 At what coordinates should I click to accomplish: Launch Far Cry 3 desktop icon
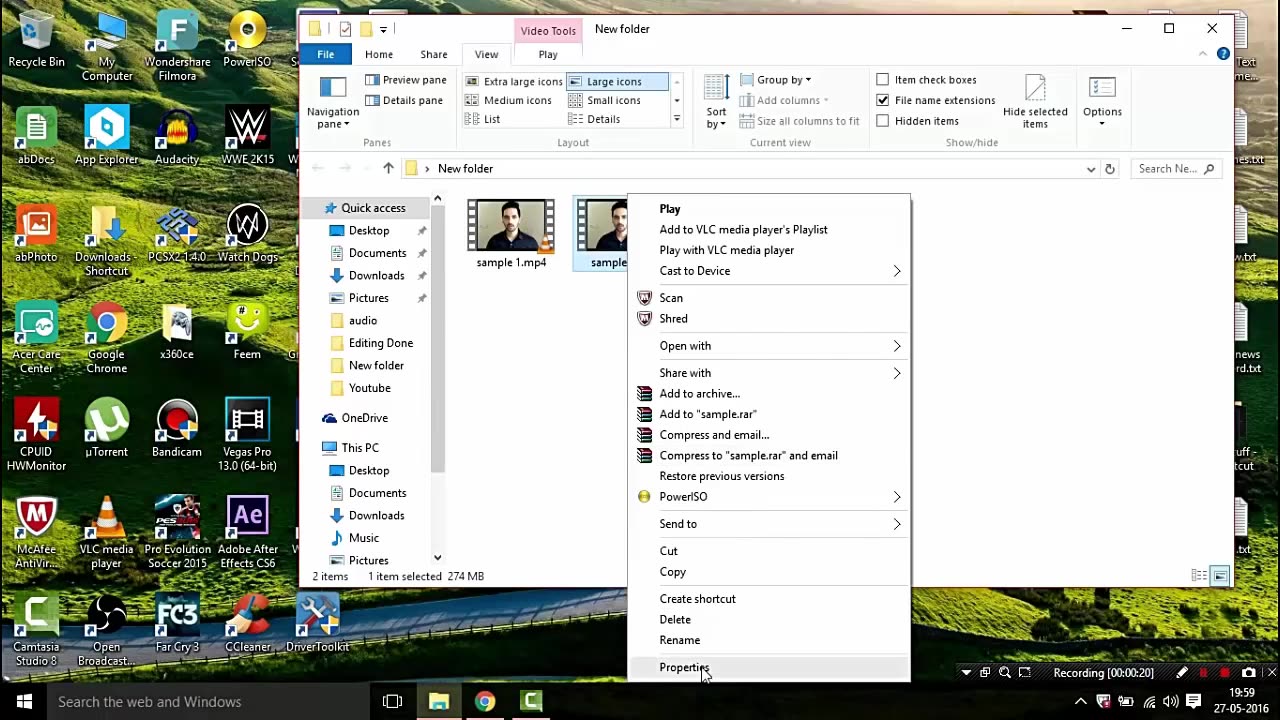(x=177, y=625)
